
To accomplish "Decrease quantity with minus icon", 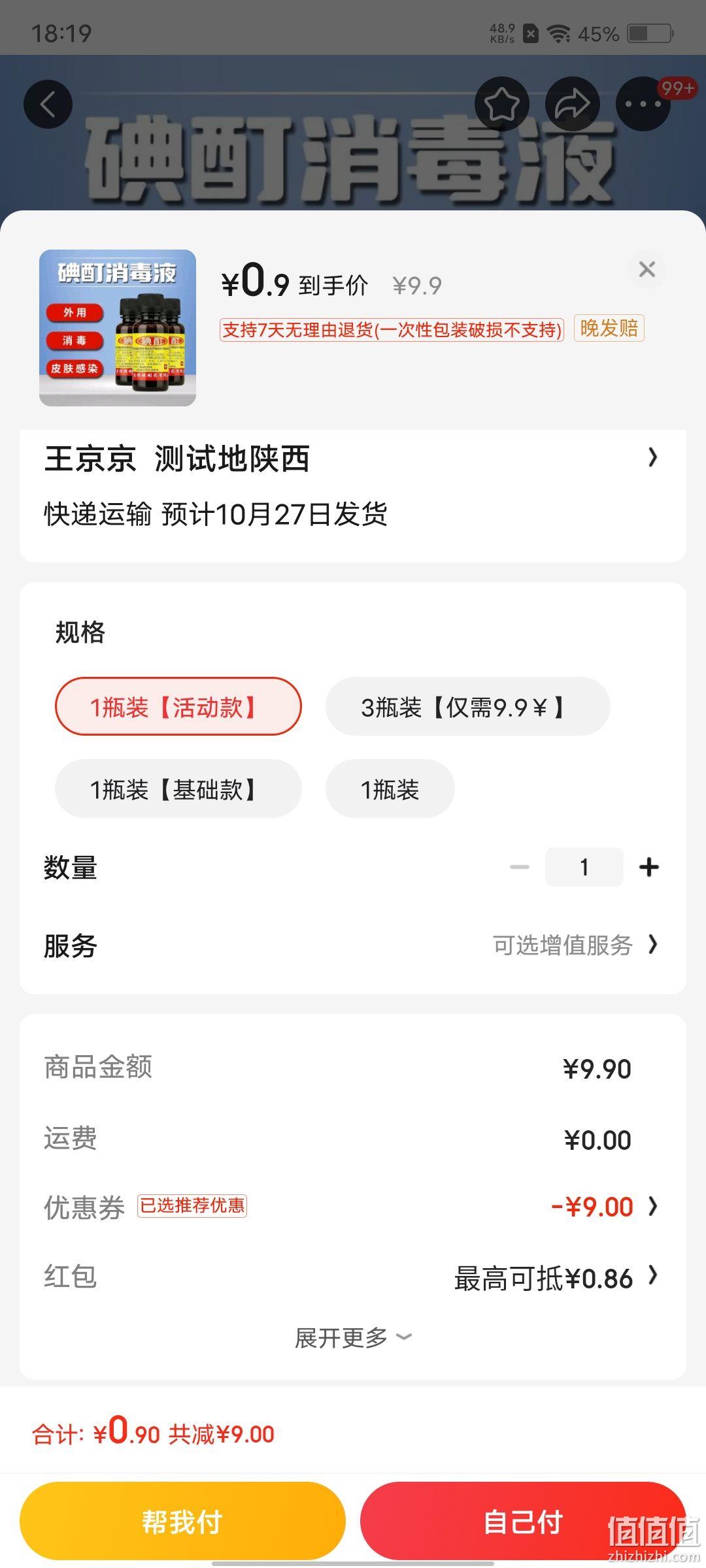I will pyautogui.click(x=520, y=867).
